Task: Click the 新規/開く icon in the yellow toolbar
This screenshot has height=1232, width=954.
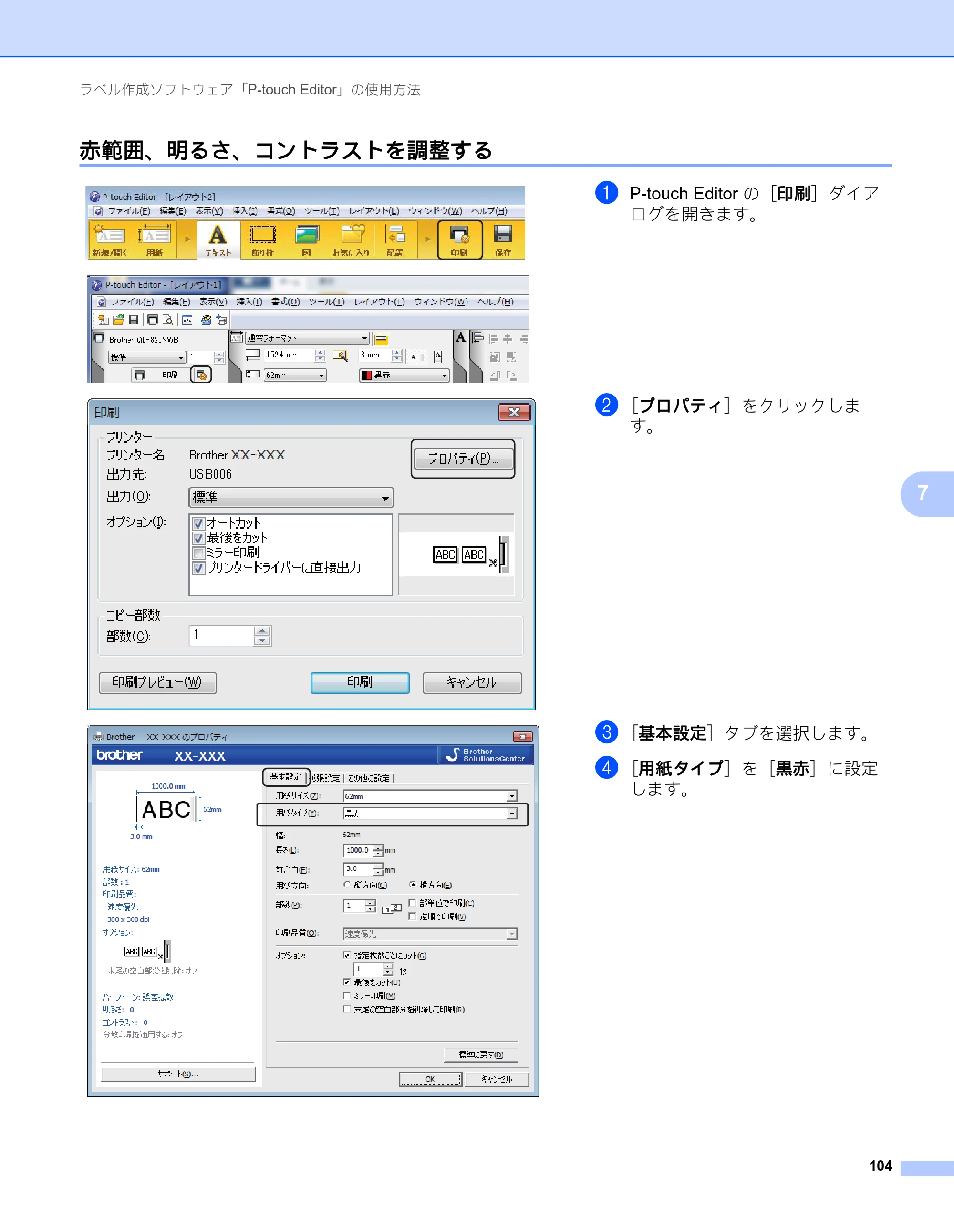Action: pyautogui.click(x=109, y=240)
